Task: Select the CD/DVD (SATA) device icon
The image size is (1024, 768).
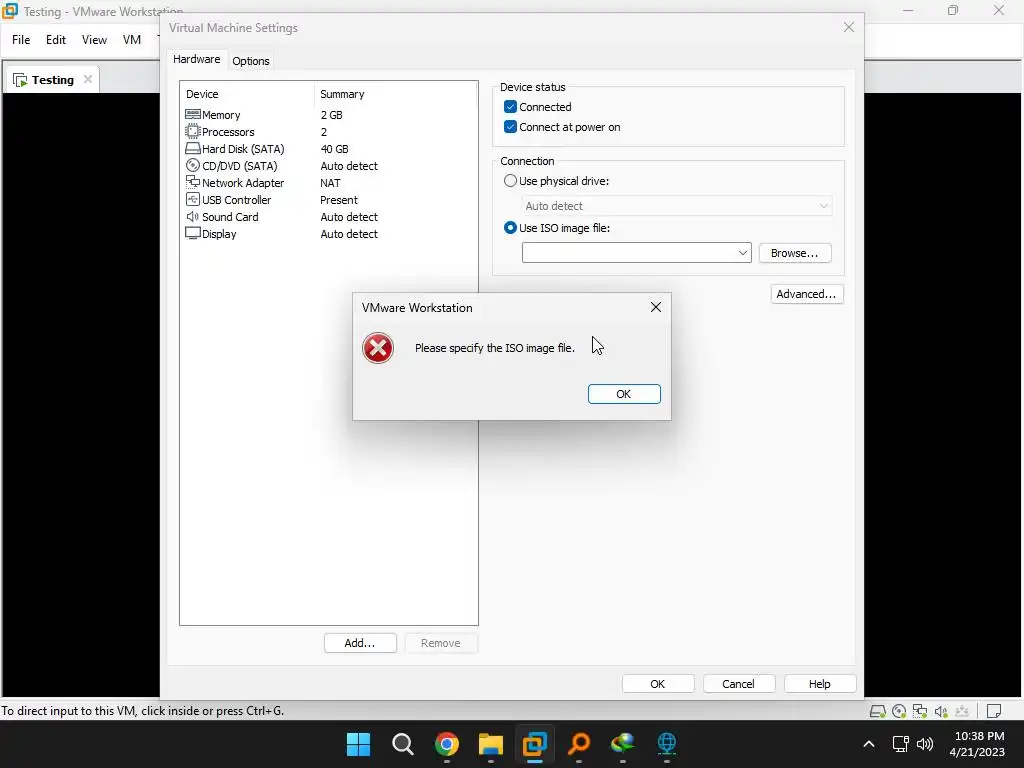Action: [193, 165]
